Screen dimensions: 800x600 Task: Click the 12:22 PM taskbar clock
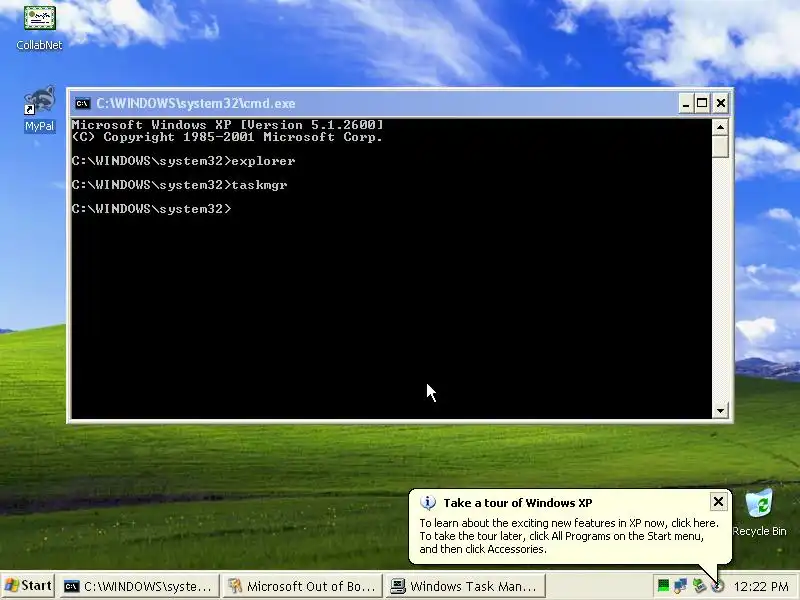[x=761, y=586]
